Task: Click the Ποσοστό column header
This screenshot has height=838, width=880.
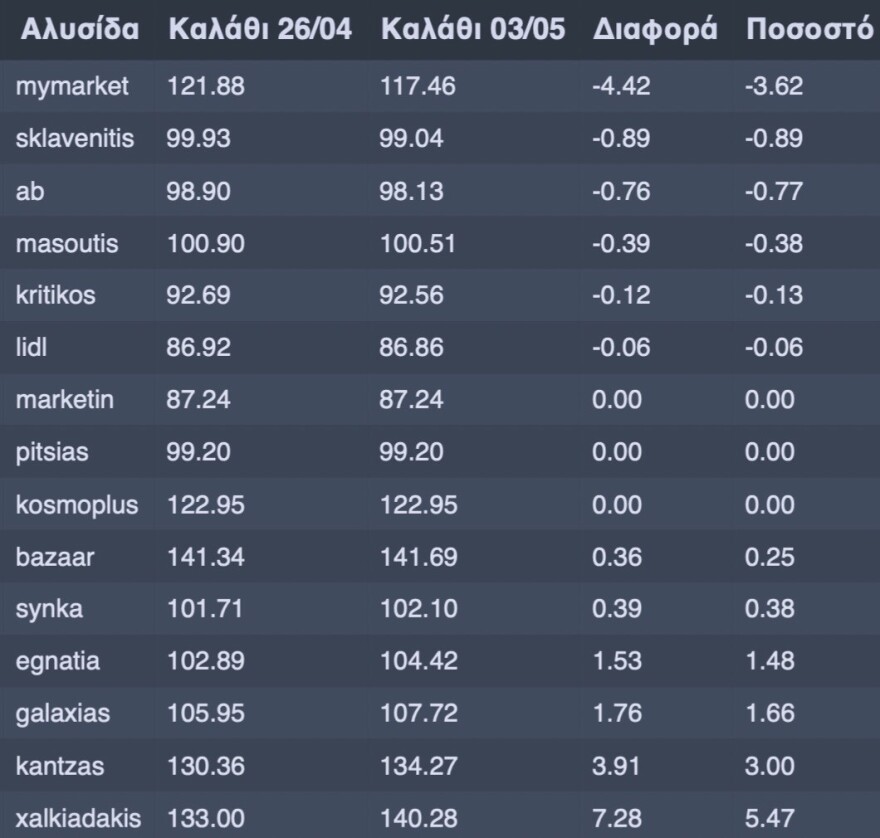Action: pyautogui.click(x=810, y=30)
